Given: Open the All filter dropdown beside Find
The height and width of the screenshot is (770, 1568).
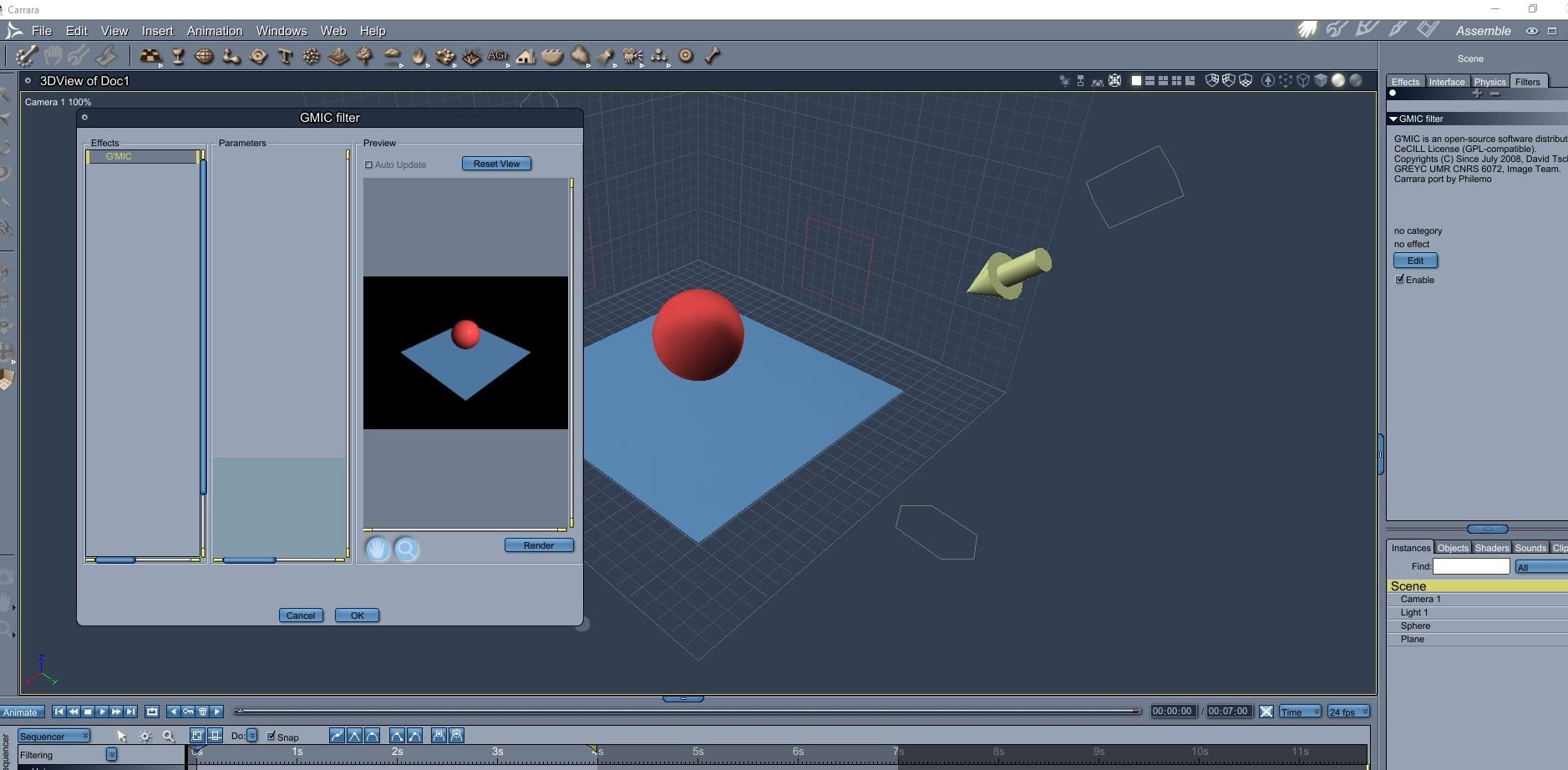Looking at the screenshot, I should click(1541, 567).
